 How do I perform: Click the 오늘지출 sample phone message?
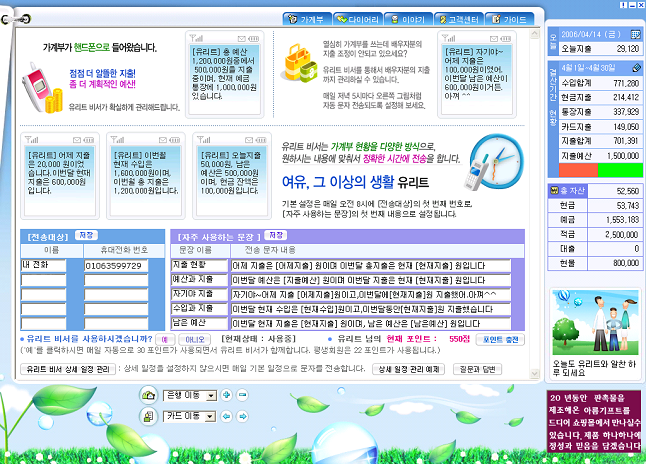pyautogui.click(x=232, y=176)
